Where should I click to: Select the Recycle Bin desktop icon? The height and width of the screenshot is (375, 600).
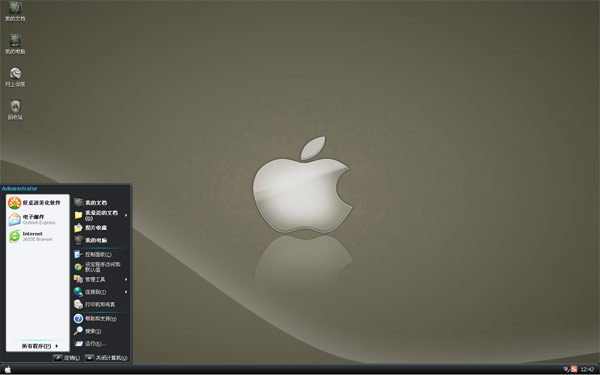[15, 110]
